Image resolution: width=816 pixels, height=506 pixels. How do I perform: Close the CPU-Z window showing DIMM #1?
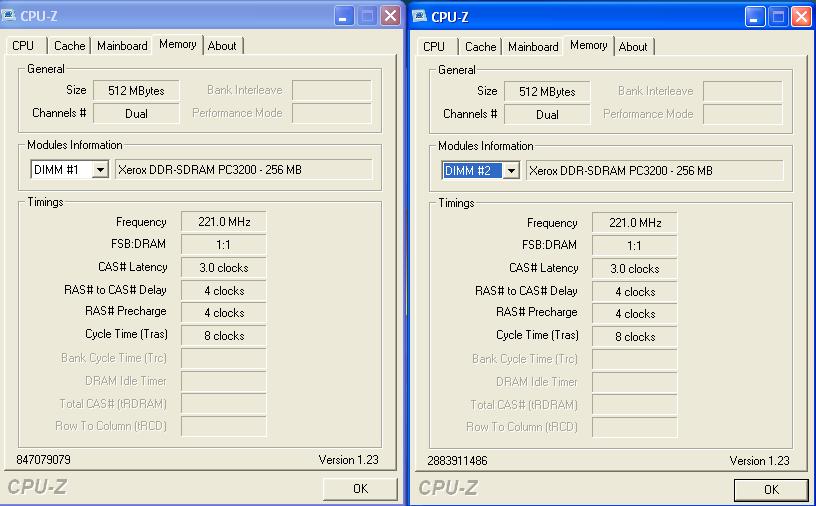point(390,16)
